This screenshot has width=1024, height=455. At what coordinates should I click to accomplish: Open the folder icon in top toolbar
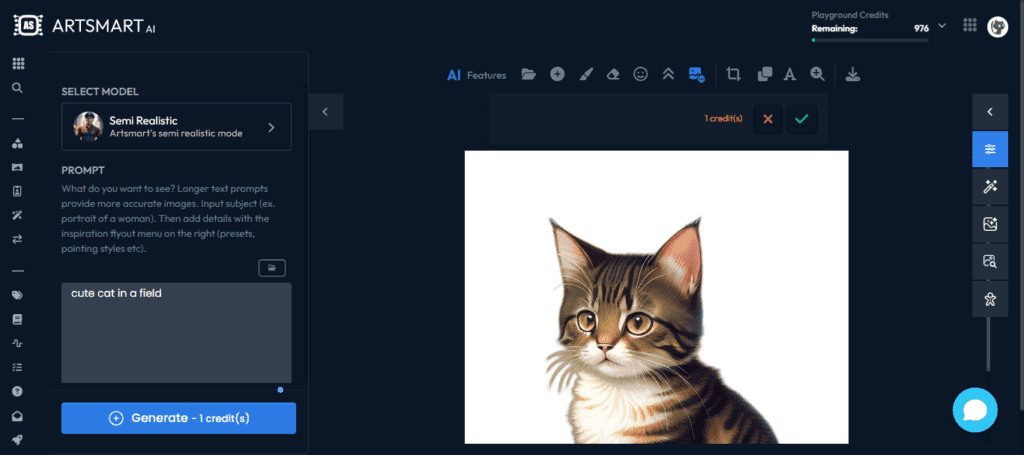pyautogui.click(x=528, y=74)
